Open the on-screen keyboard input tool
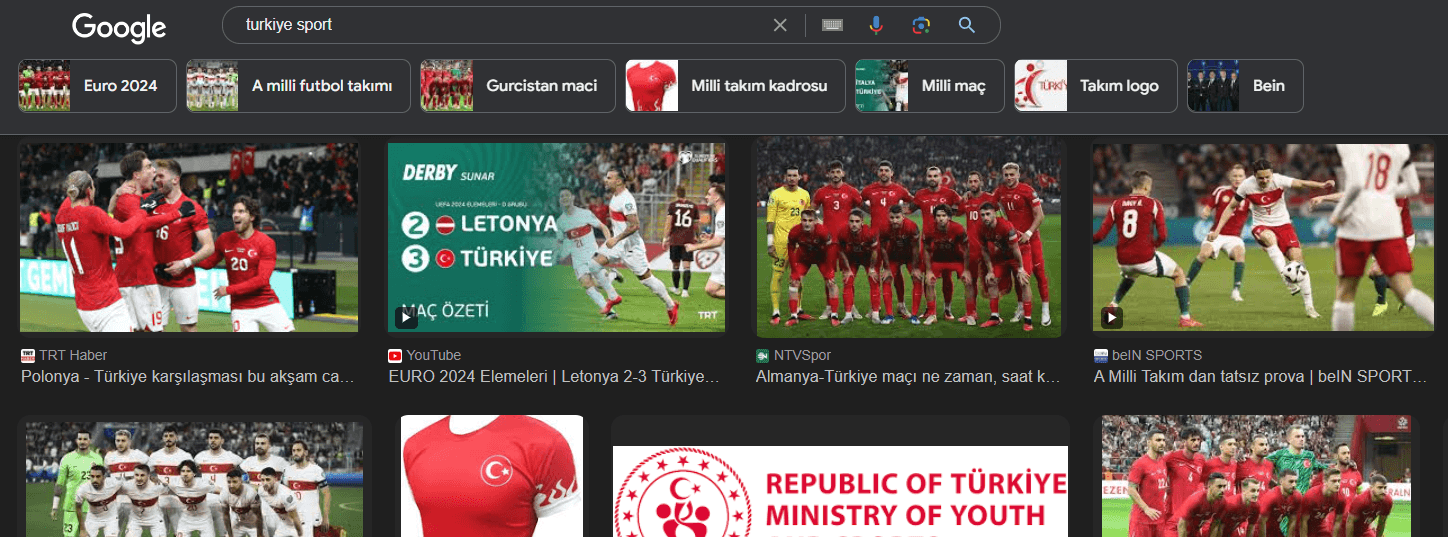 832,25
